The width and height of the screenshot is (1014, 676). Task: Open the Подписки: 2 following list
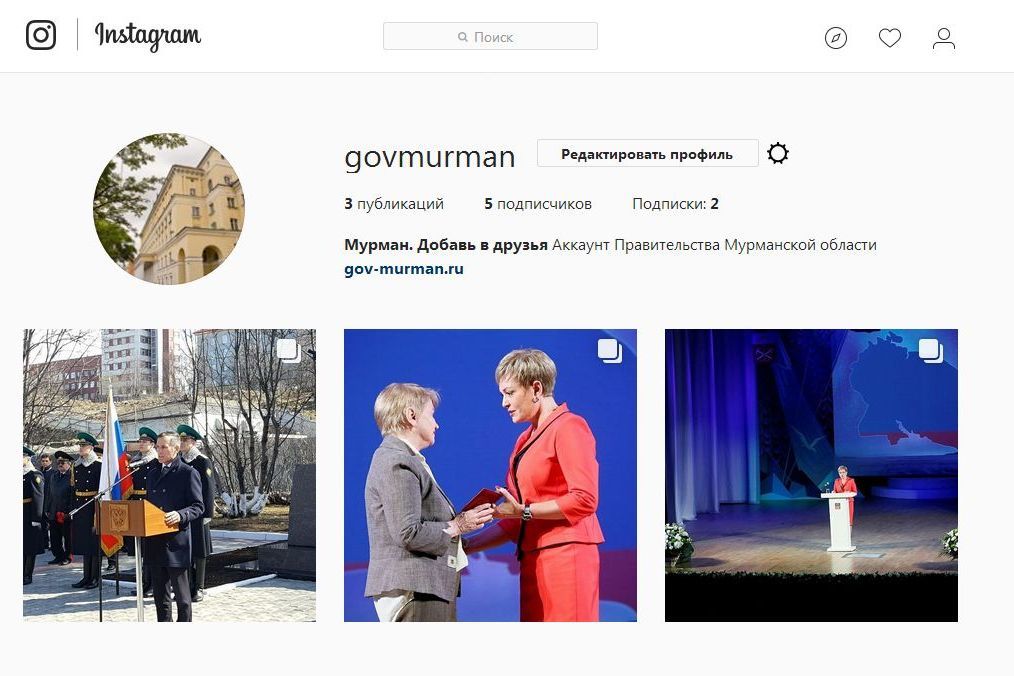[x=675, y=204]
